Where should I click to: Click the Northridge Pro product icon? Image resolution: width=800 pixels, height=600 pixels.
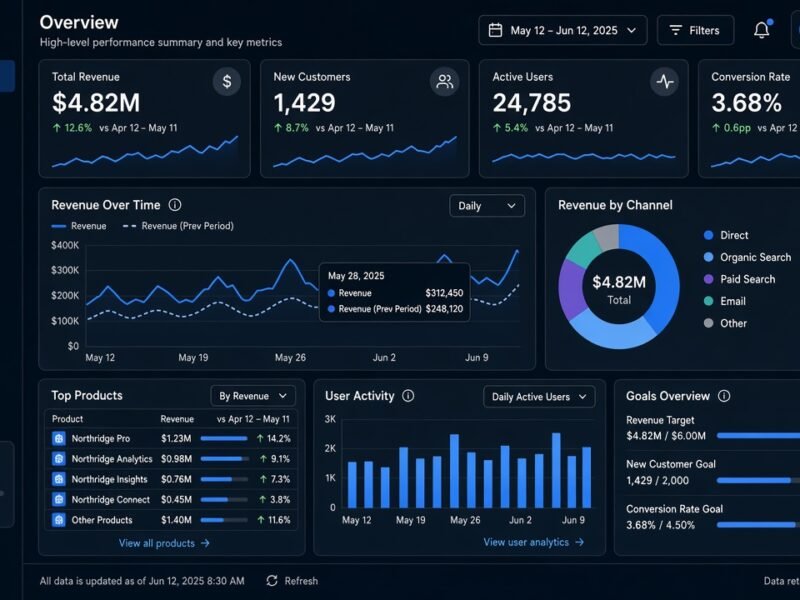pyautogui.click(x=59, y=438)
